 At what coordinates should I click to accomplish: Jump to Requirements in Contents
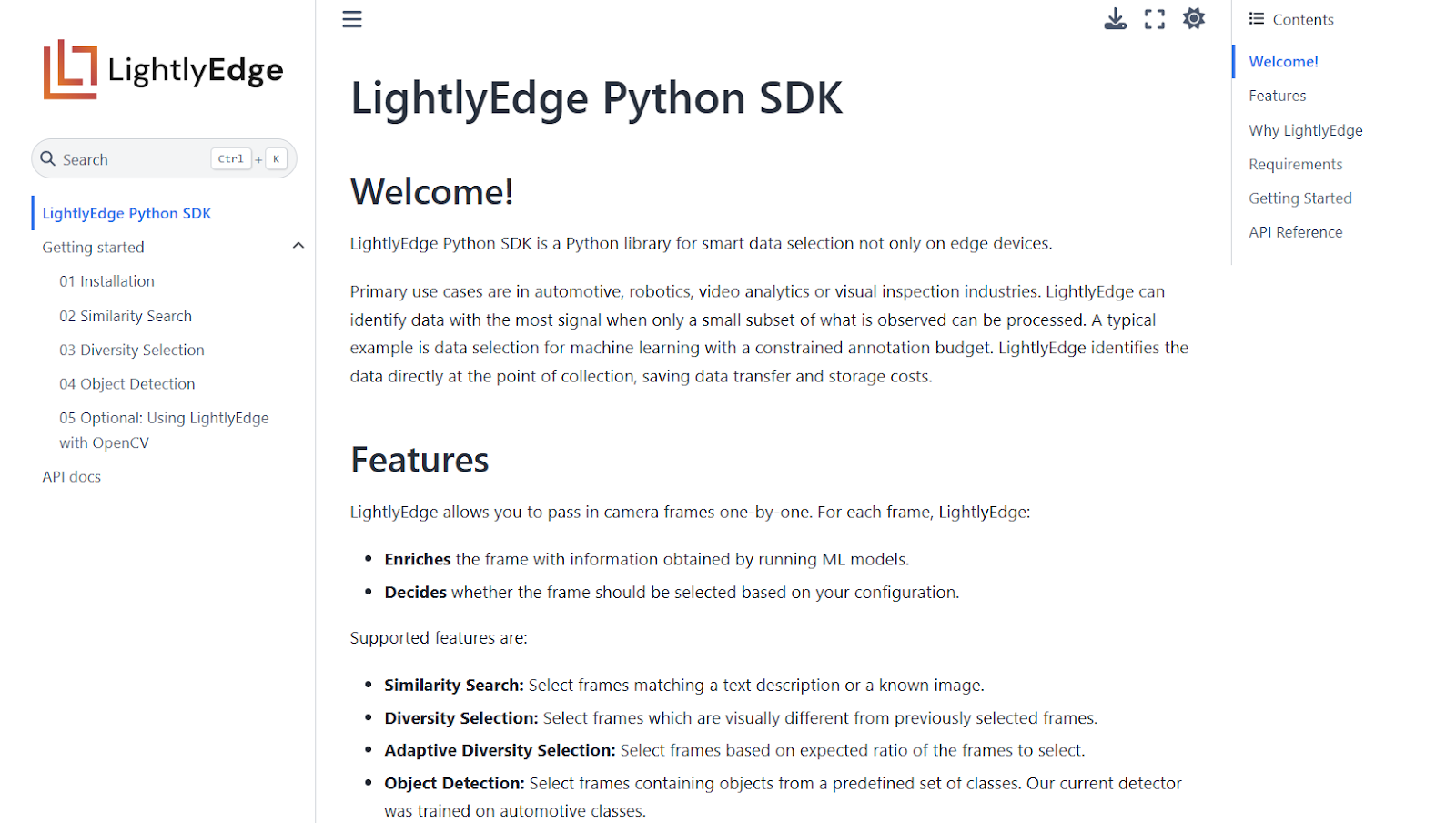pos(1295,164)
